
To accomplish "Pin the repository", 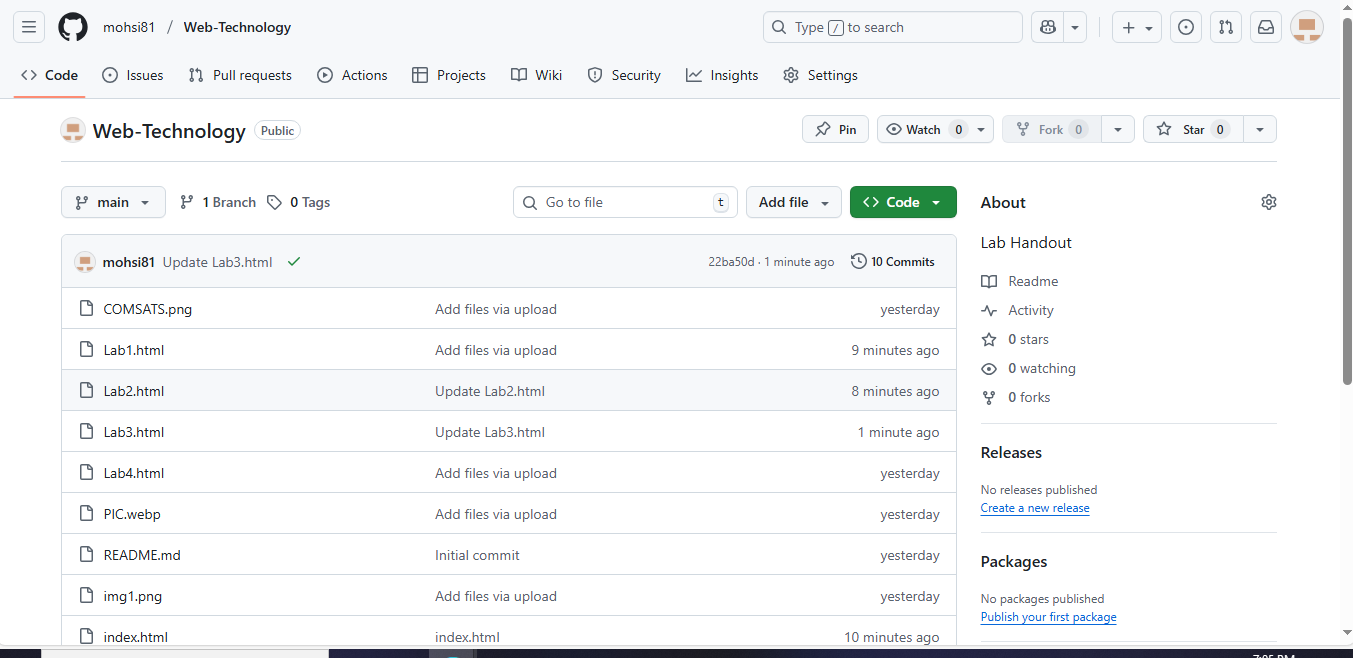I will pyautogui.click(x=835, y=129).
